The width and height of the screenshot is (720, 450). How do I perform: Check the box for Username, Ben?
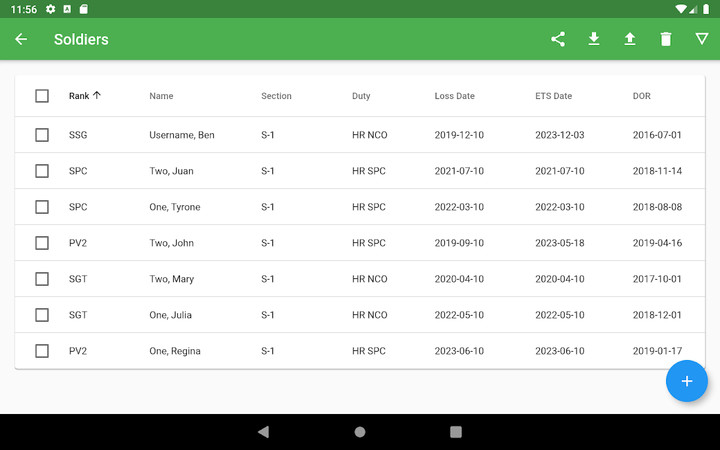(x=42, y=135)
